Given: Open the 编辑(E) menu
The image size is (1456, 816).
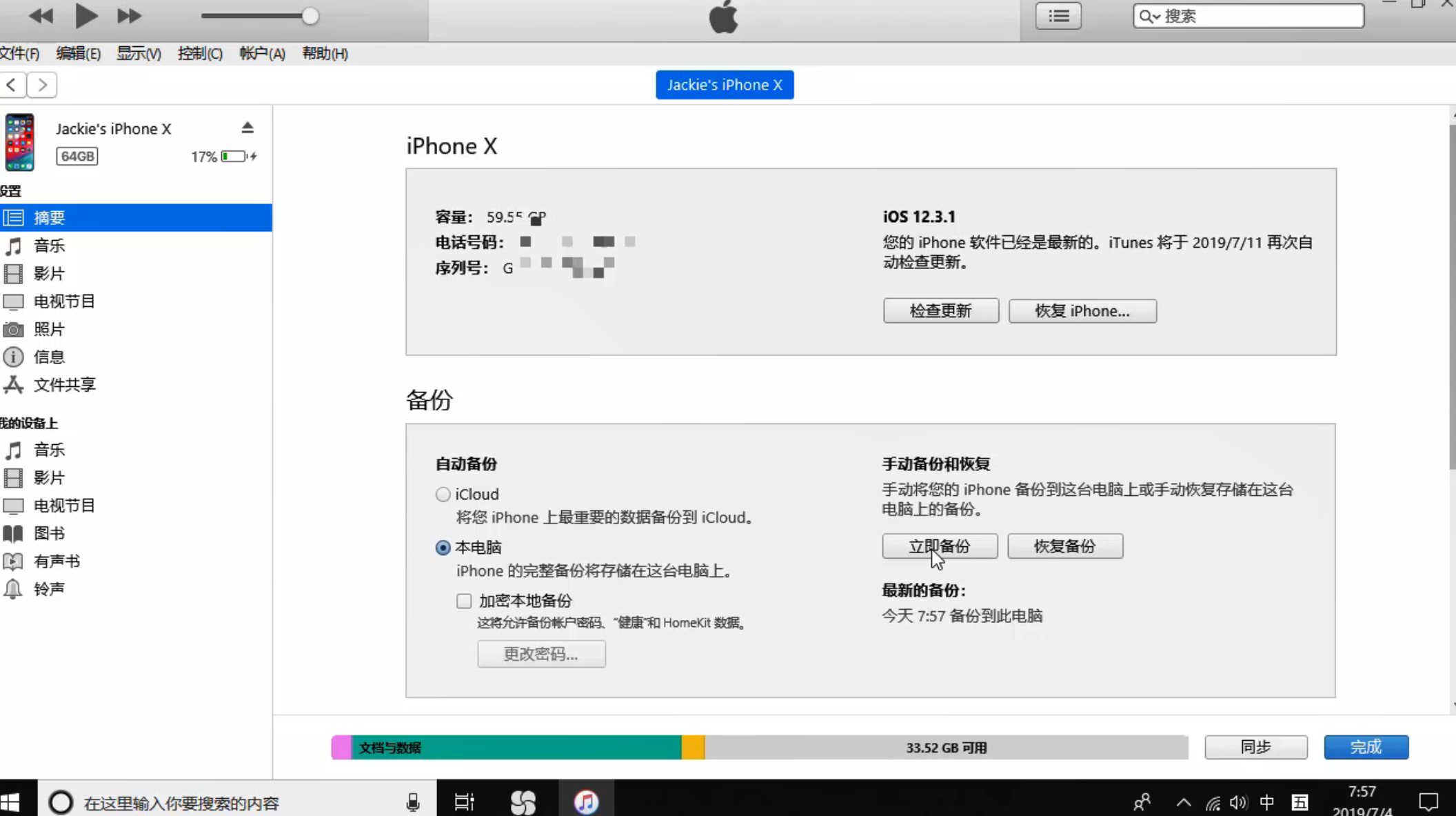Looking at the screenshot, I should pos(78,53).
